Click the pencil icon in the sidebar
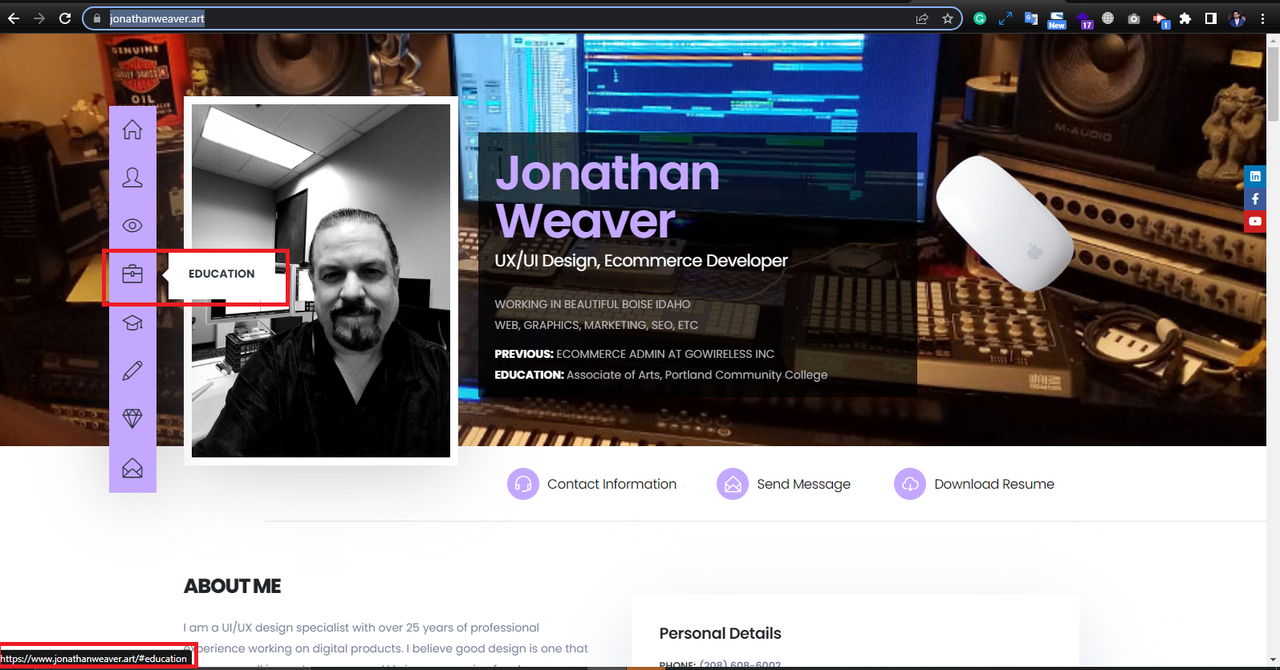This screenshot has height=670, width=1280. click(x=132, y=370)
